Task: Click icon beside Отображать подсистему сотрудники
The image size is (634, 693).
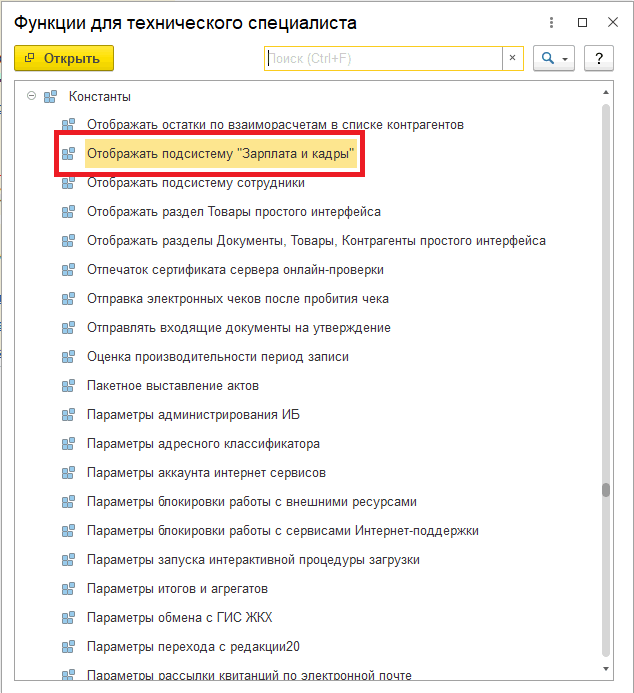Action: pos(68,183)
